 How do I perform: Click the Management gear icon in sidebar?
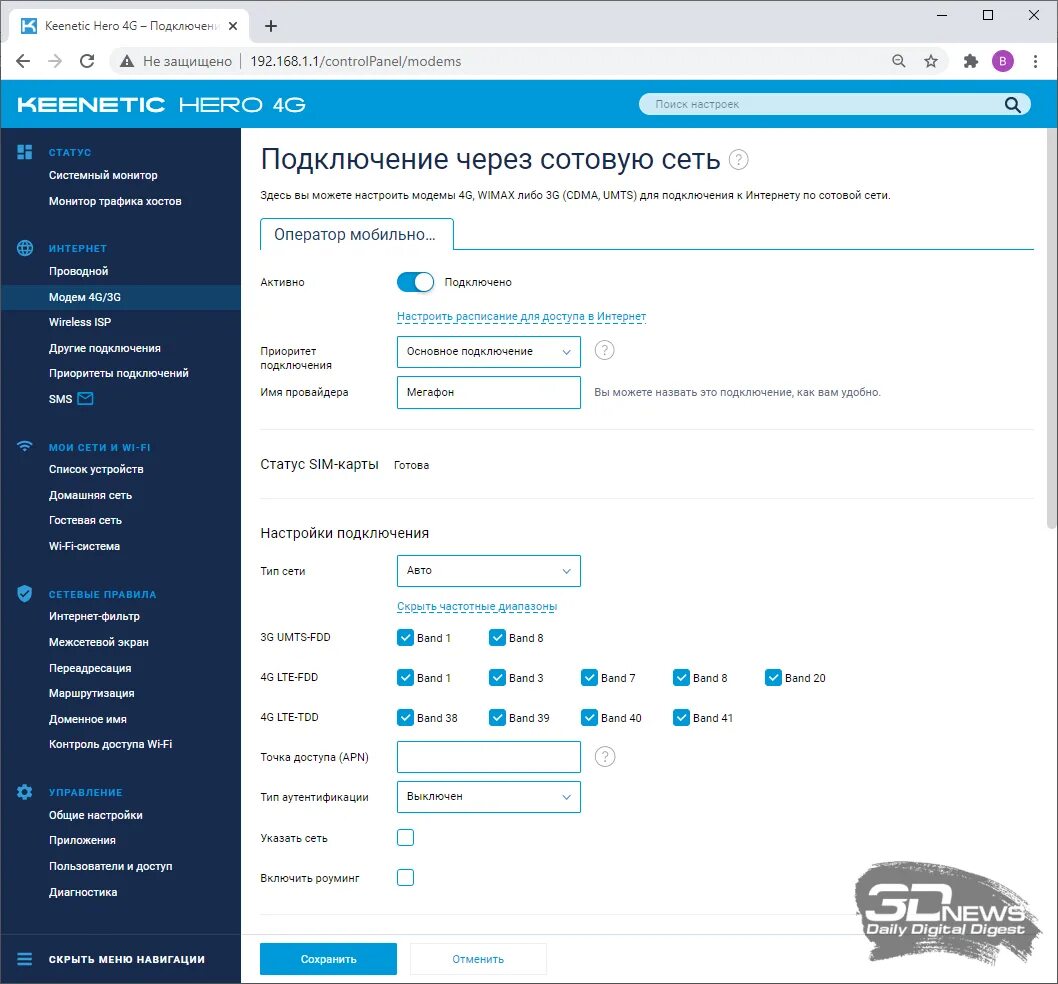[24, 792]
